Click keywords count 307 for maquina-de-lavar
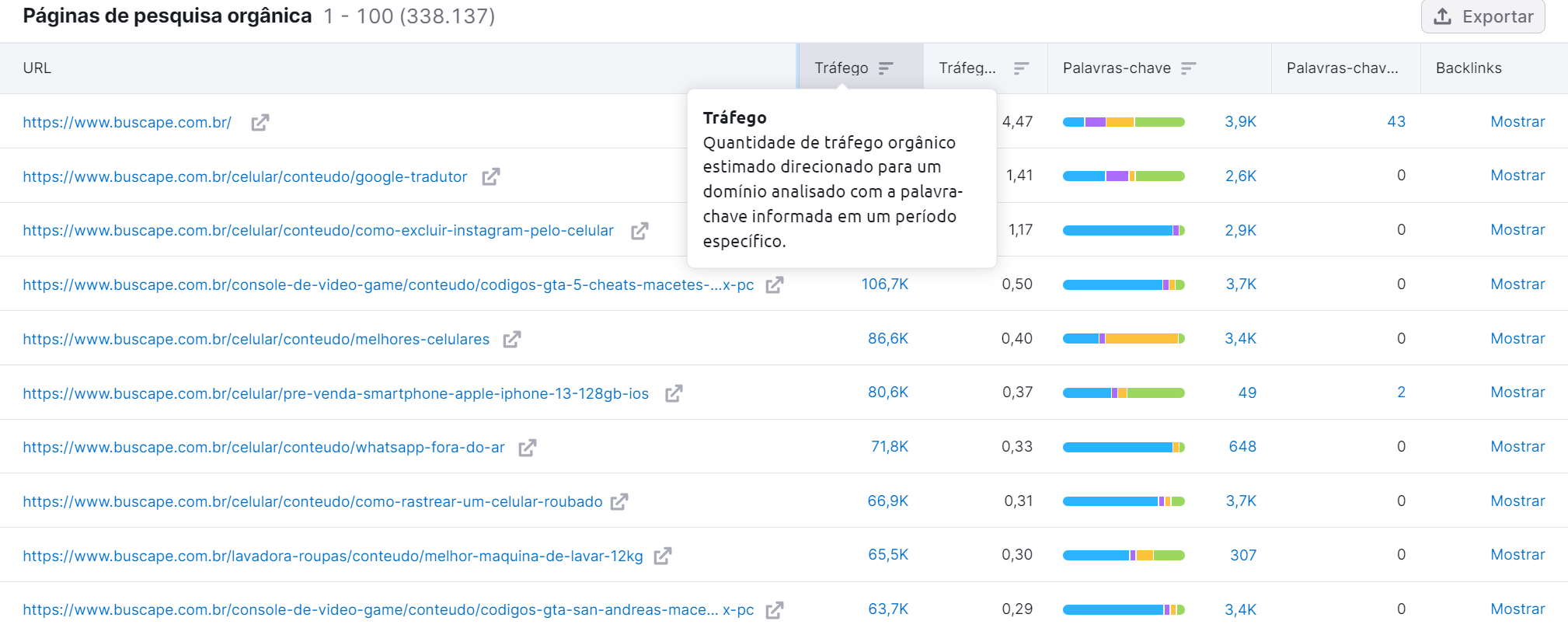The height and width of the screenshot is (635, 1568). pyautogui.click(x=1243, y=555)
